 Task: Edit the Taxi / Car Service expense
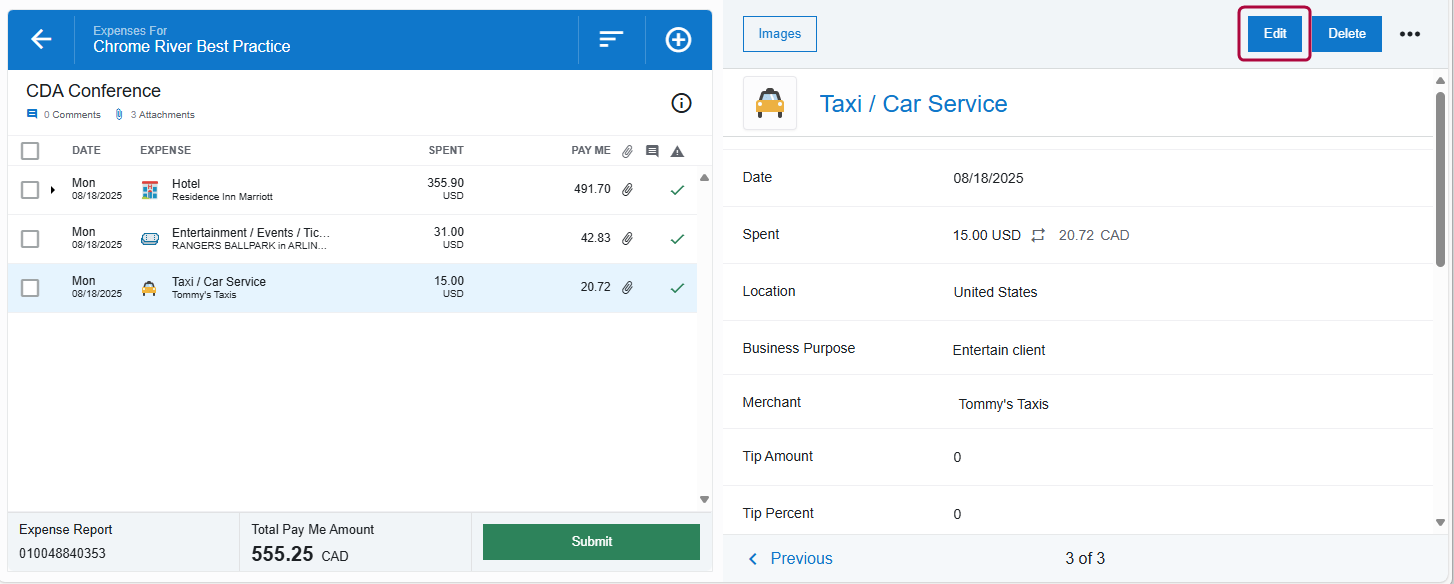click(x=1273, y=33)
